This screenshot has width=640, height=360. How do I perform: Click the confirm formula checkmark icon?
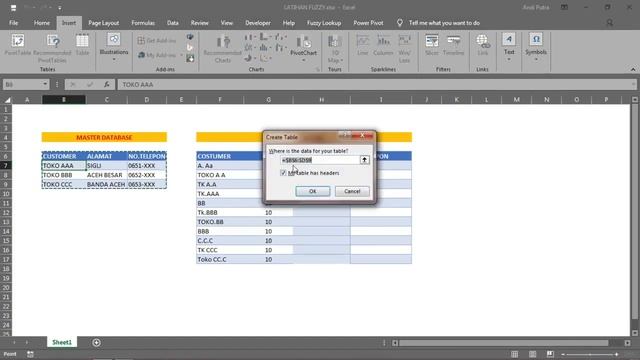pos(89,84)
